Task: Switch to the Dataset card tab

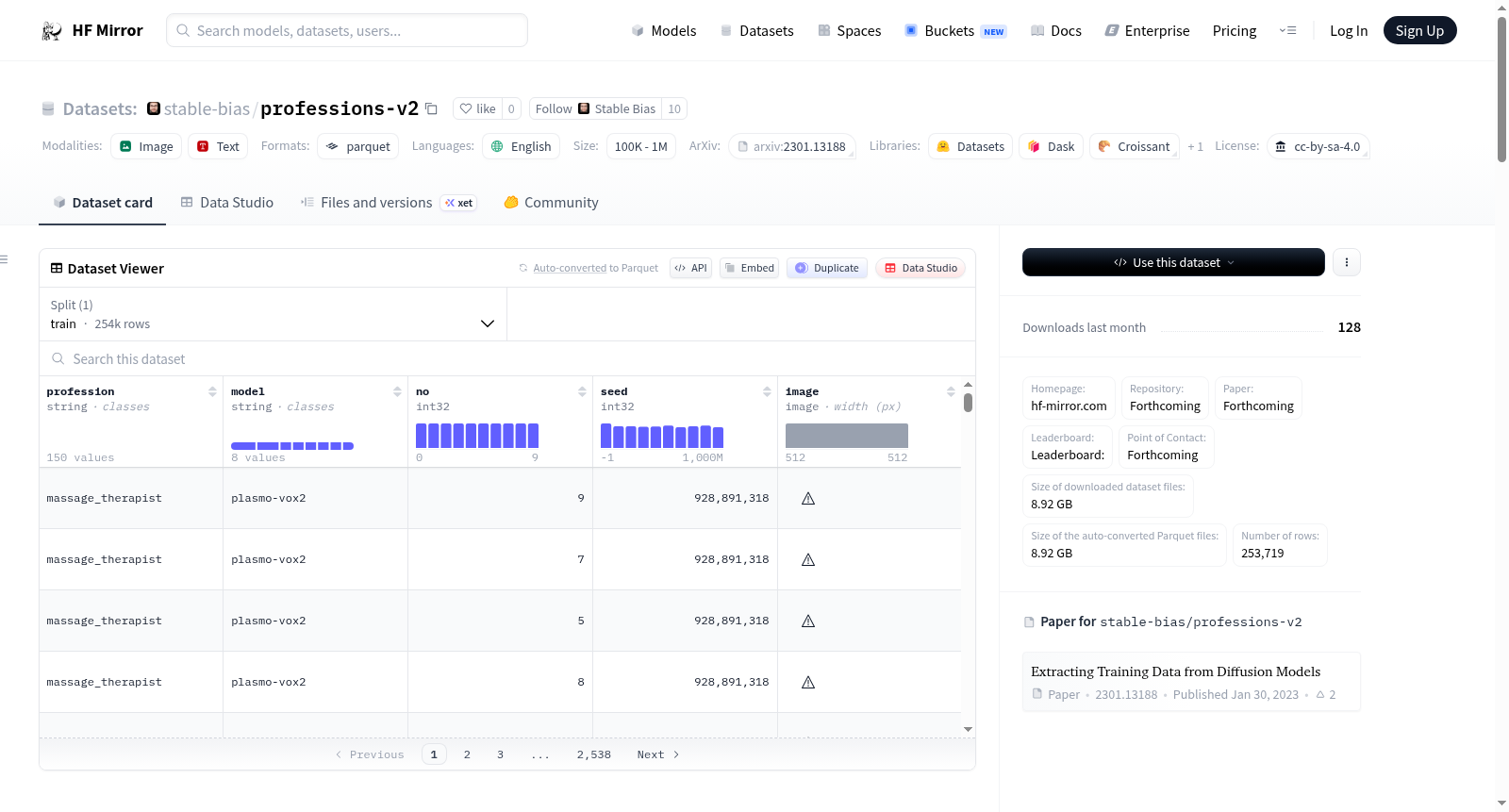Action: (102, 202)
